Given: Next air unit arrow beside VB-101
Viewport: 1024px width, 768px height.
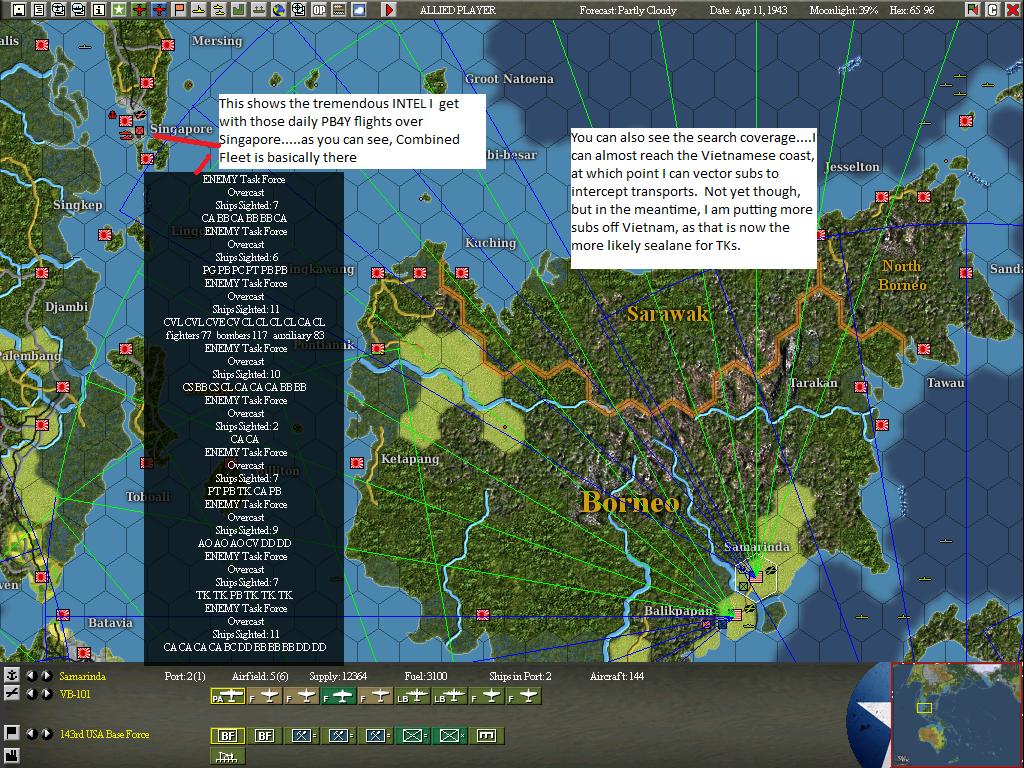Looking at the screenshot, I should click(46, 694).
